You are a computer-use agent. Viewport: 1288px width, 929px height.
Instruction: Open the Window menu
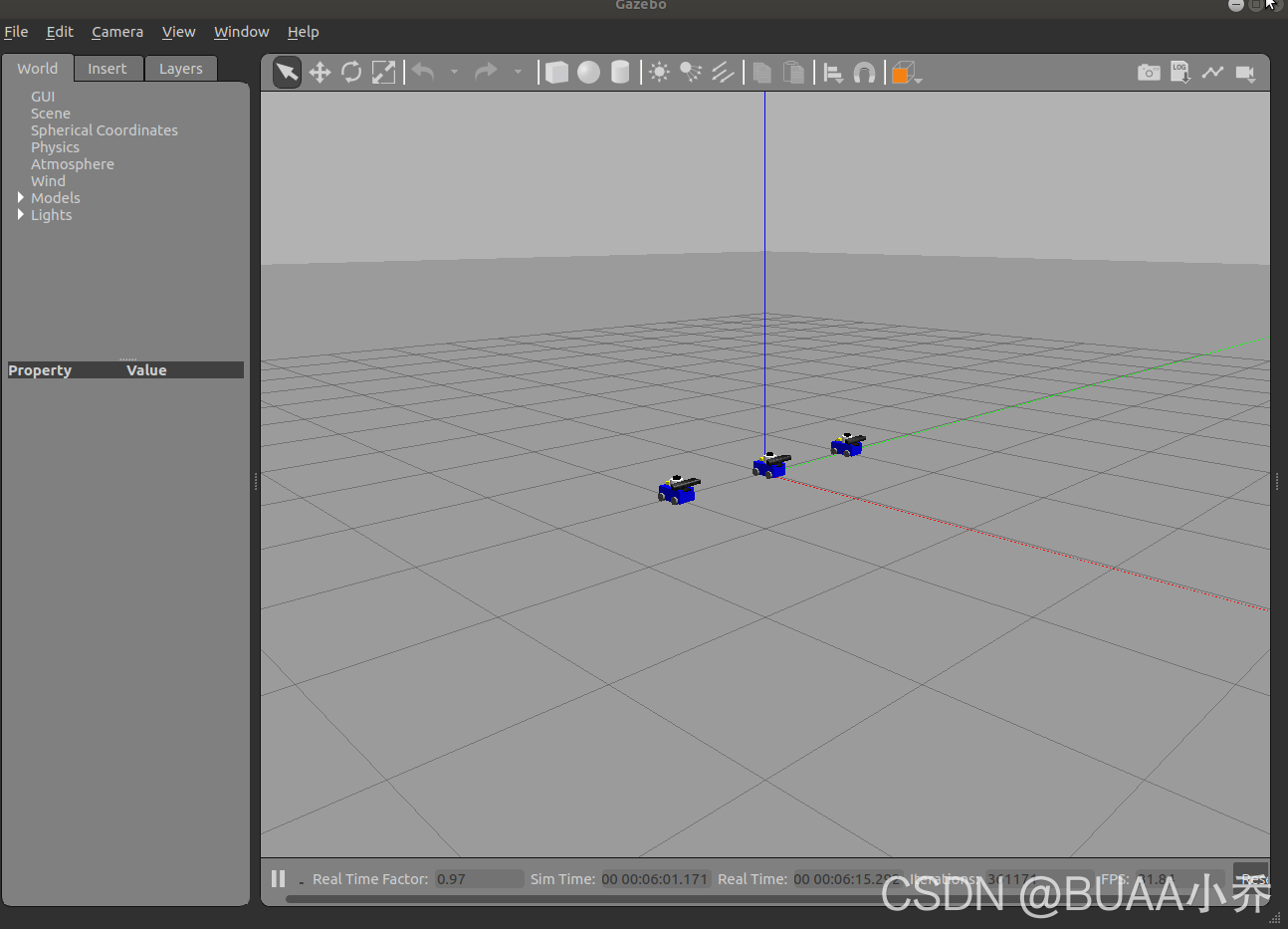(x=242, y=32)
